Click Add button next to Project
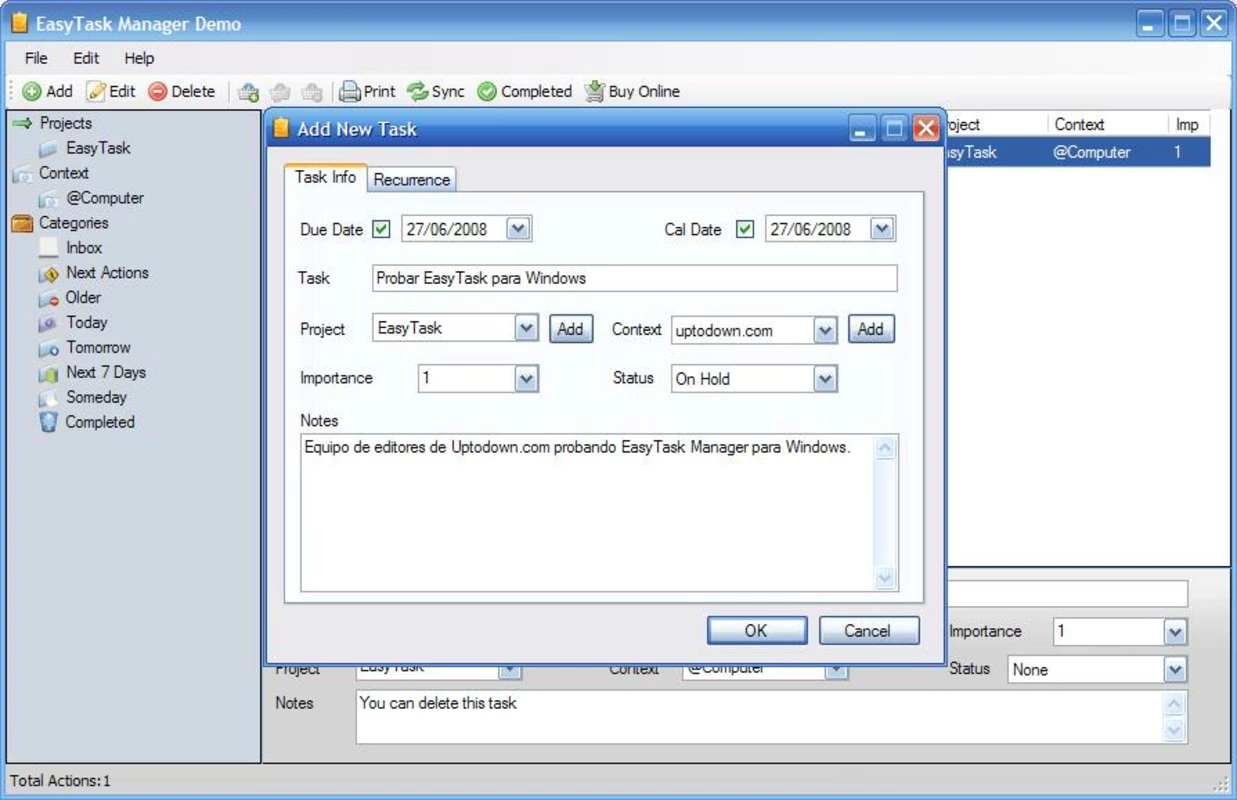1237x800 pixels. (x=571, y=329)
